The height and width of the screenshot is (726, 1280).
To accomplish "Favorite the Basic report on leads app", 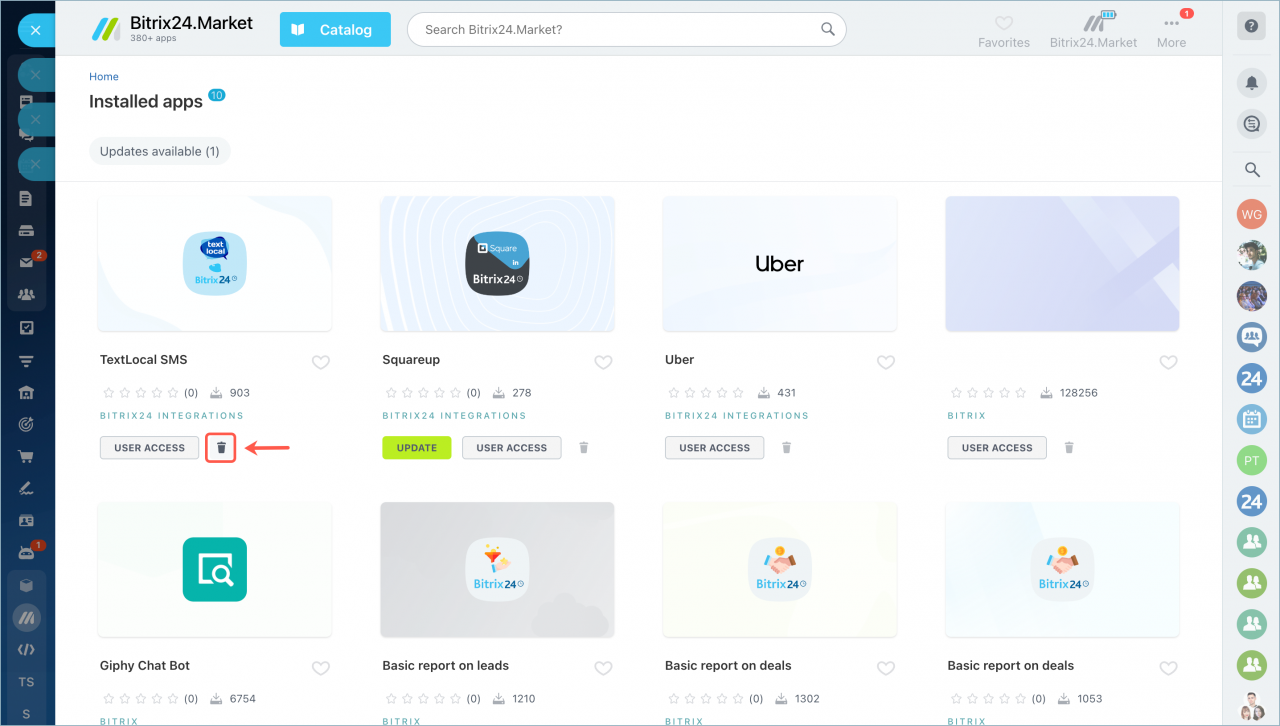I will click(603, 668).
